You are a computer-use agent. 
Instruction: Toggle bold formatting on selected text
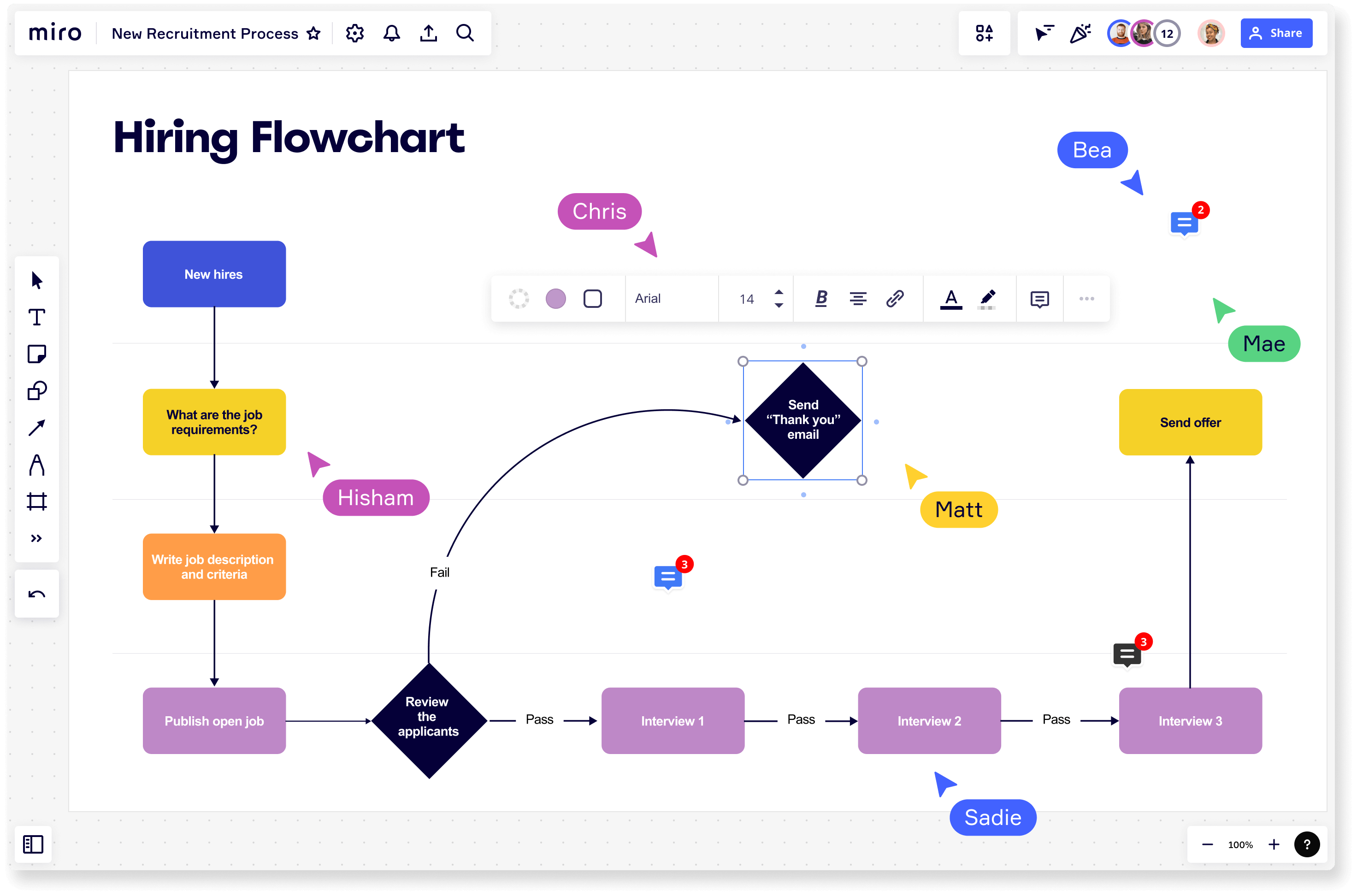pos(820,298)
